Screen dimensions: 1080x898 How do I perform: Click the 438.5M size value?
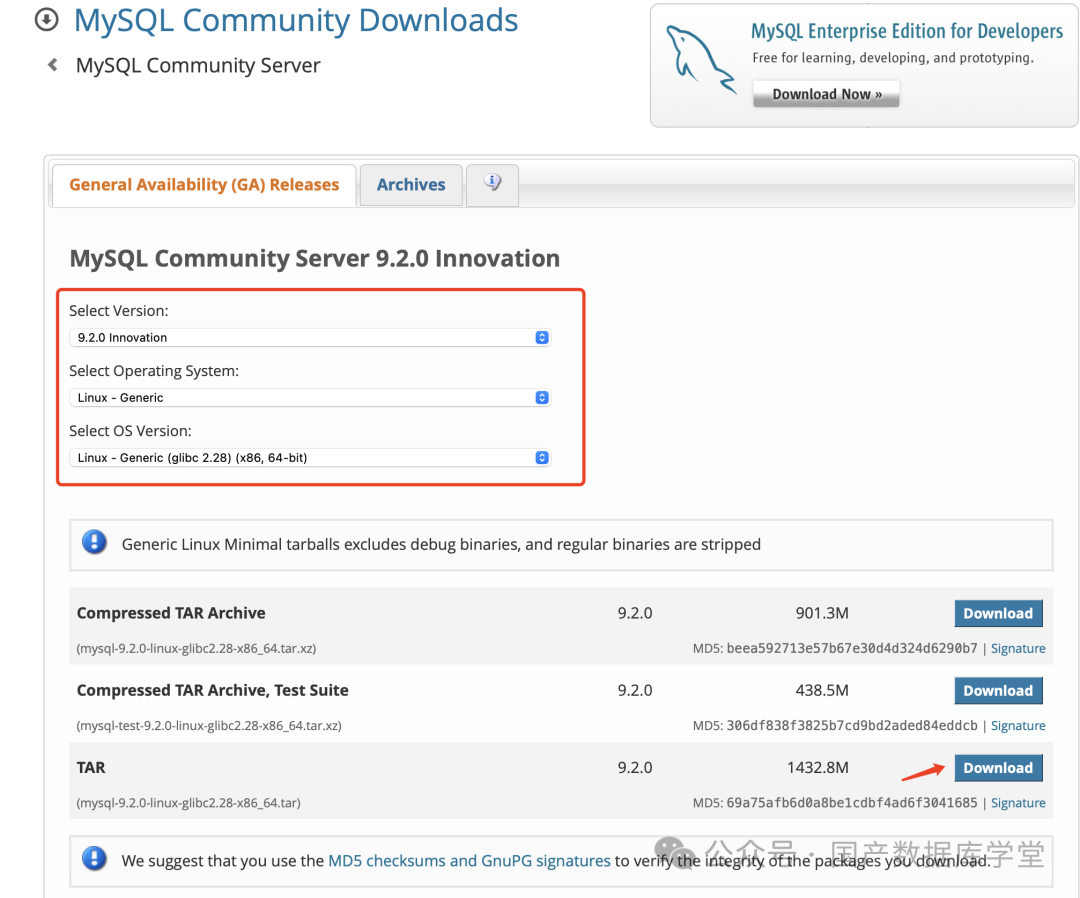822,690
